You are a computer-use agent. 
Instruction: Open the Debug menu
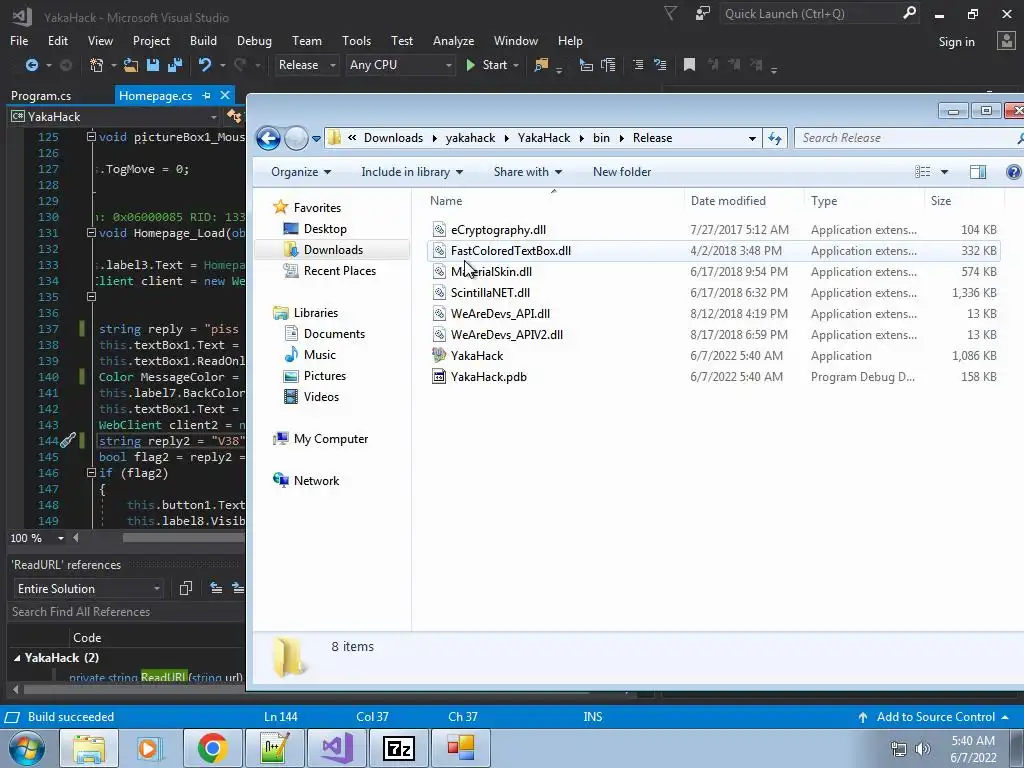pyautogui.click(x=254, y=40)
